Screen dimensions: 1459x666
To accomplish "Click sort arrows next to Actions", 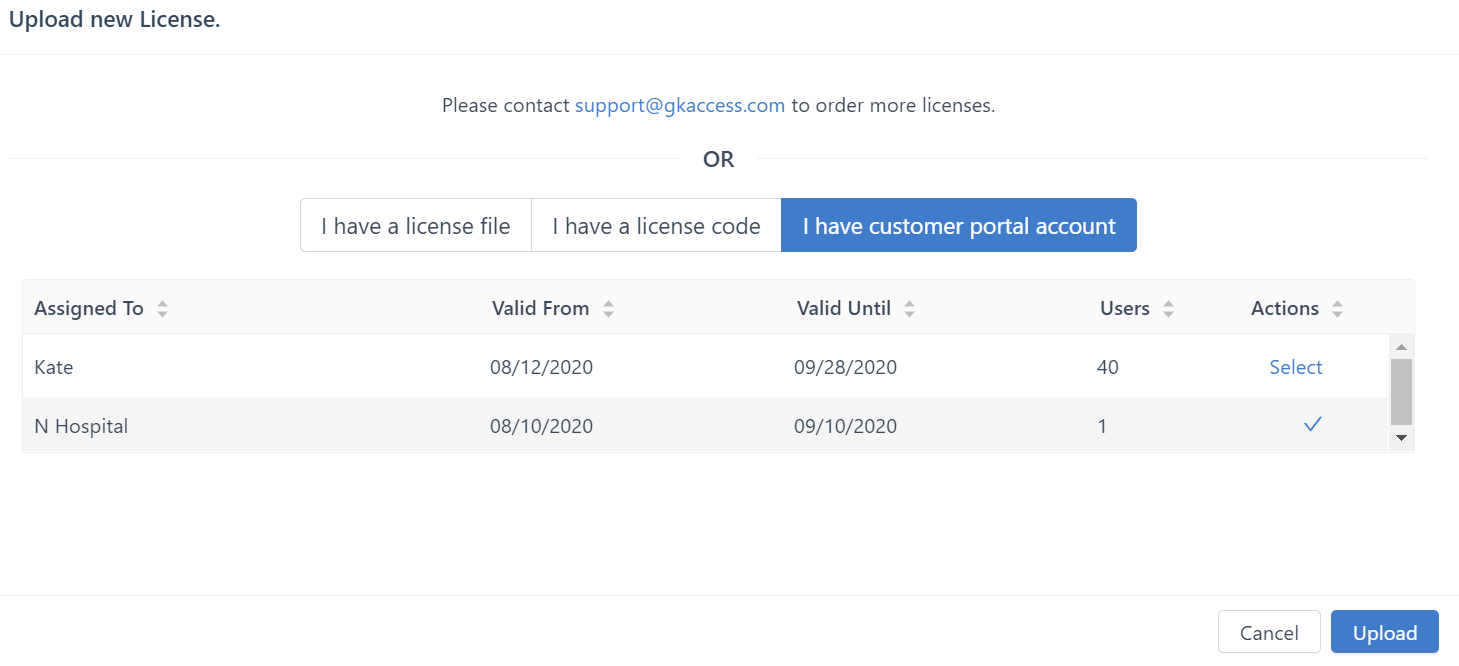I will click(1337, 309).
